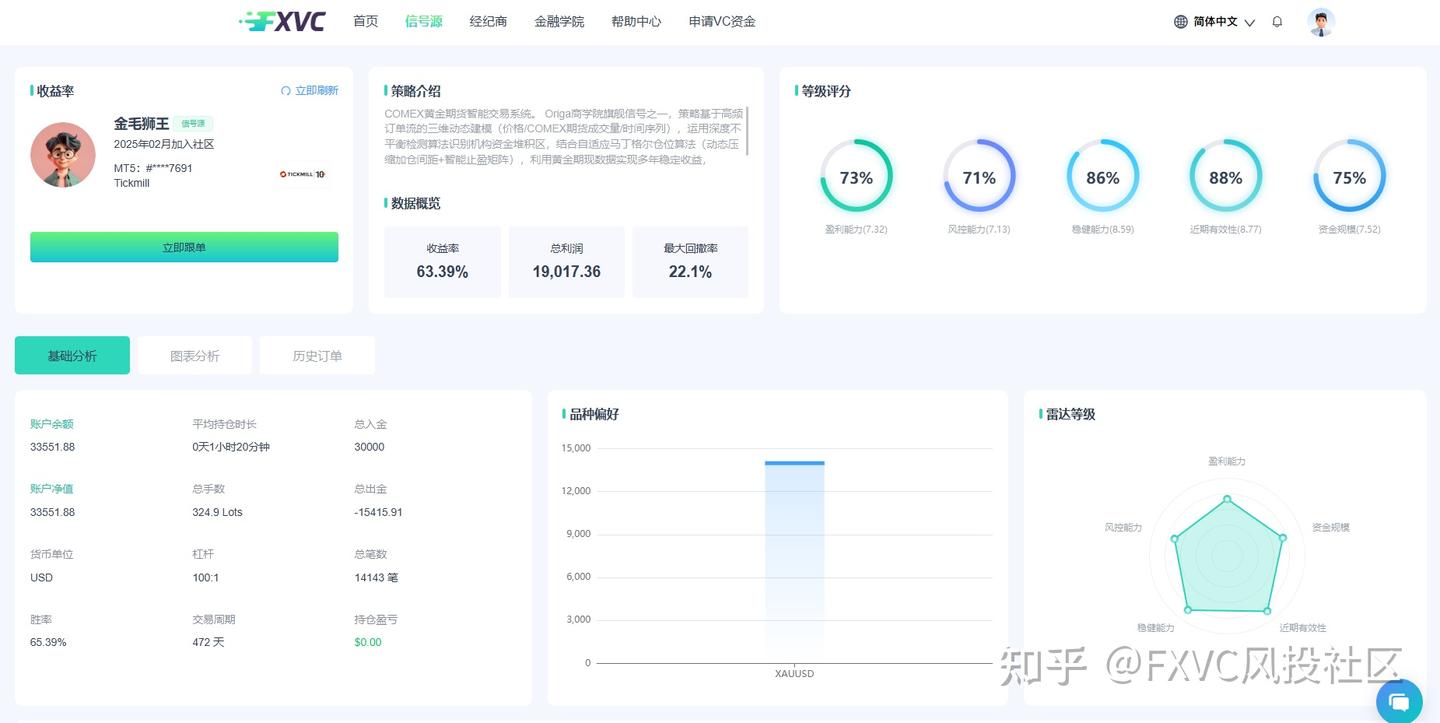Click the 最大回撤率 22.1% card

690,262
